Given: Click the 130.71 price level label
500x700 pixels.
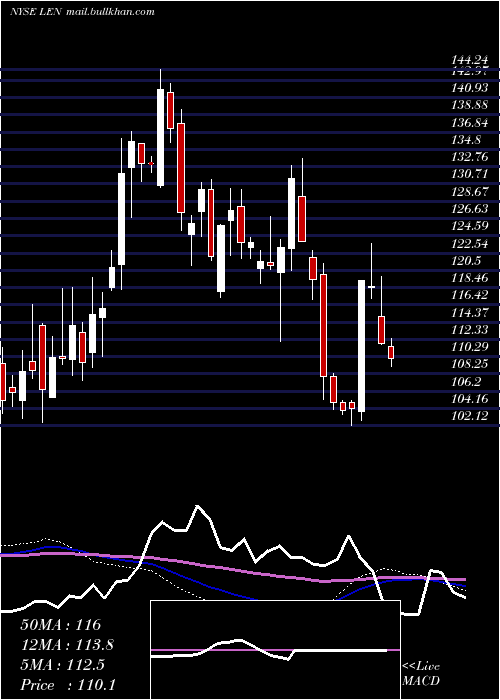Looking at the screenshot, I should (469, 174).
